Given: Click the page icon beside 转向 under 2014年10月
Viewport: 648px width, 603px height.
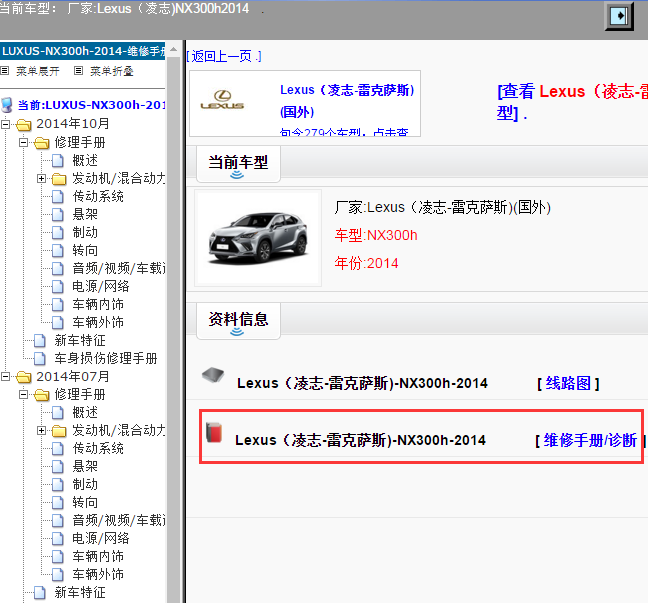Looking at the screenshot, I should (x=58, y=250).
